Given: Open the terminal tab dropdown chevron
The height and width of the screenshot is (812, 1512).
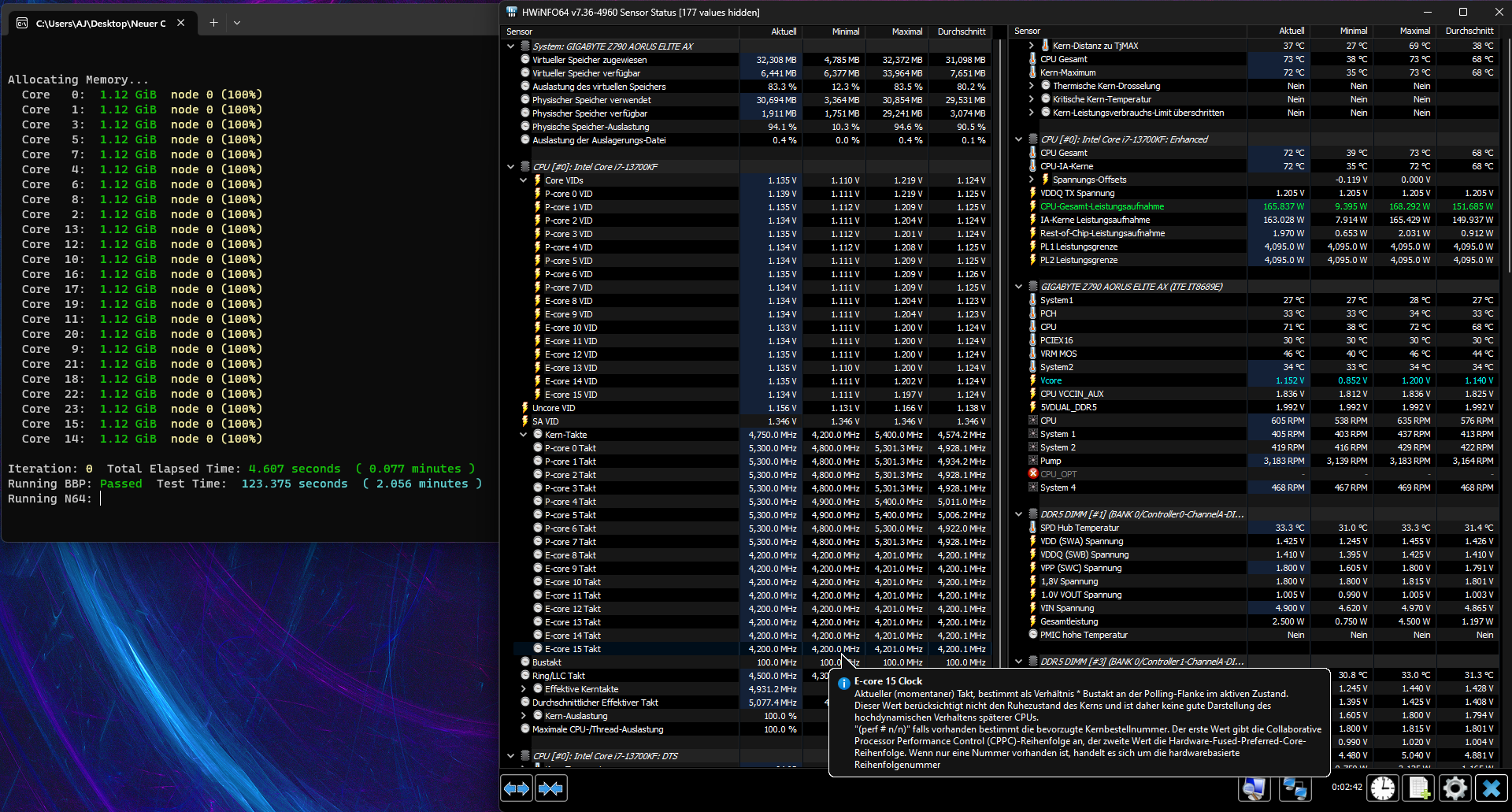Looking at the screenshot, I should tap(237, 23).
